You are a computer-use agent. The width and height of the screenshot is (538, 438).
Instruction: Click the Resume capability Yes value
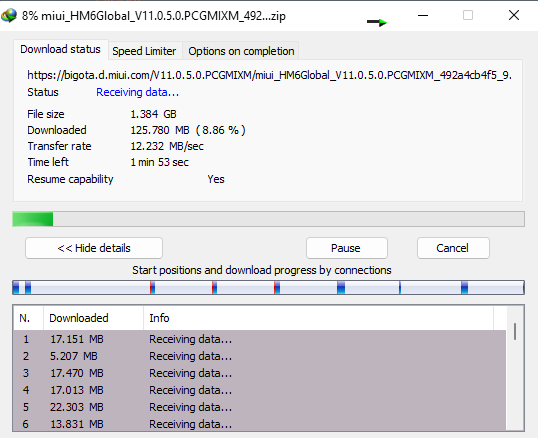(x=216, y=179)
